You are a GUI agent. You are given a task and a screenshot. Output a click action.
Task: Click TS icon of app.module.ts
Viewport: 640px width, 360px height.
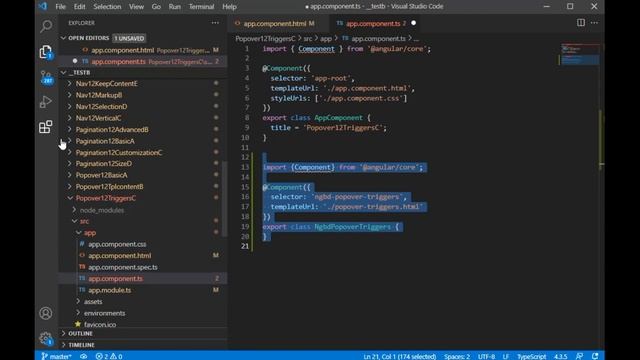(82, 290)
